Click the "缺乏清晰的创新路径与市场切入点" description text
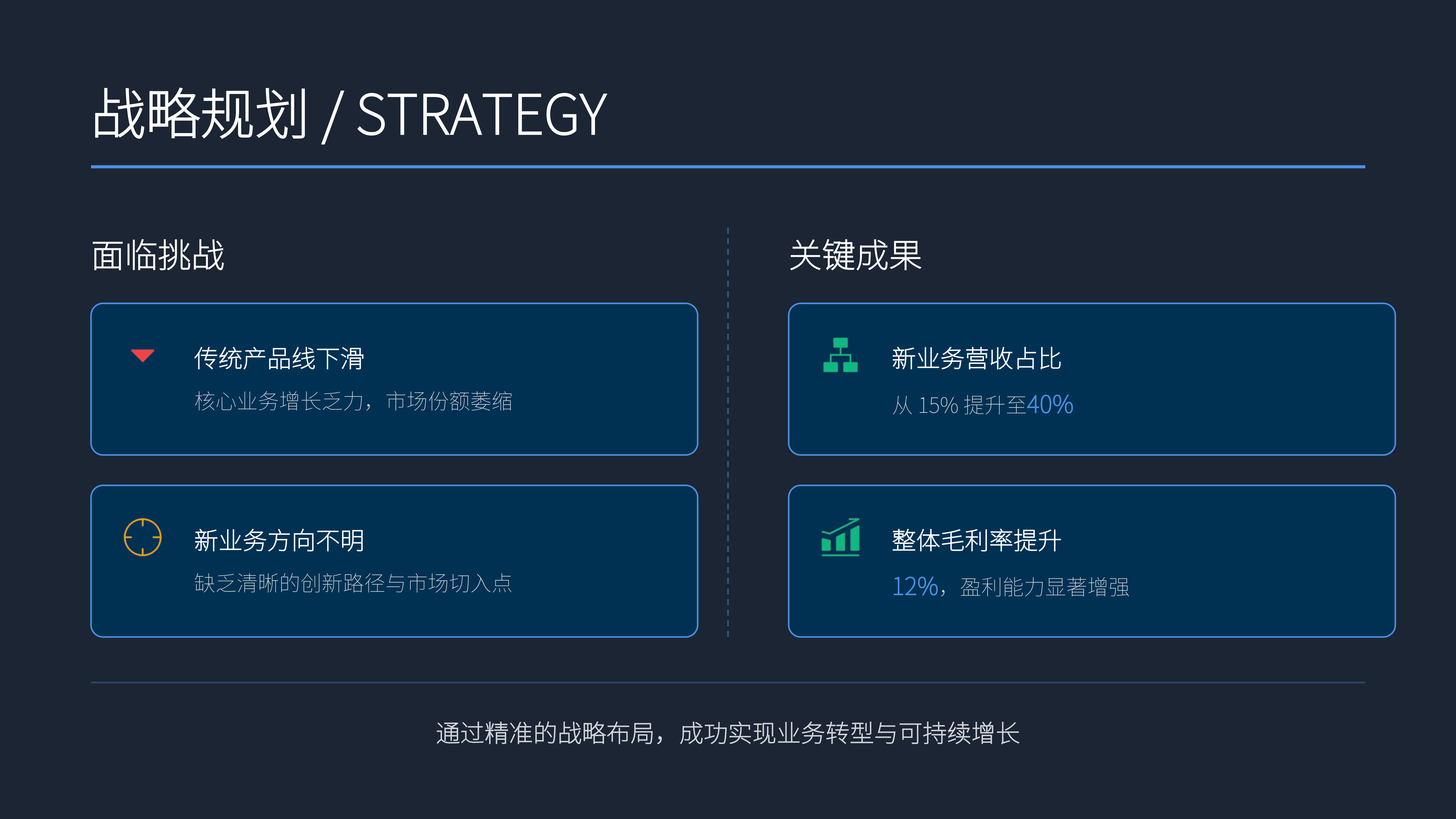Viewport: 1456px width, 819px height. point(353,583)
